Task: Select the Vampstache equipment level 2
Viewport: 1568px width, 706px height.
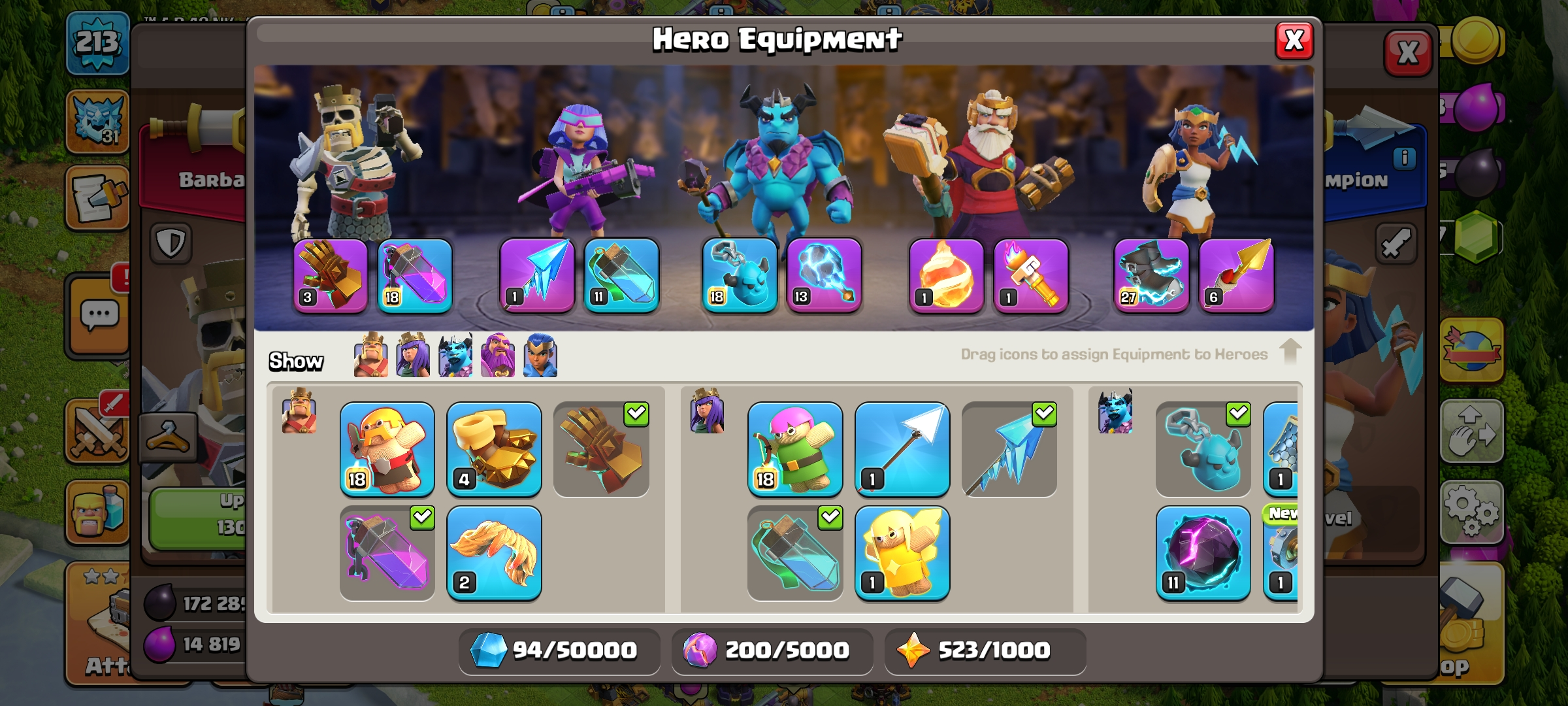Action: point(494,553)
